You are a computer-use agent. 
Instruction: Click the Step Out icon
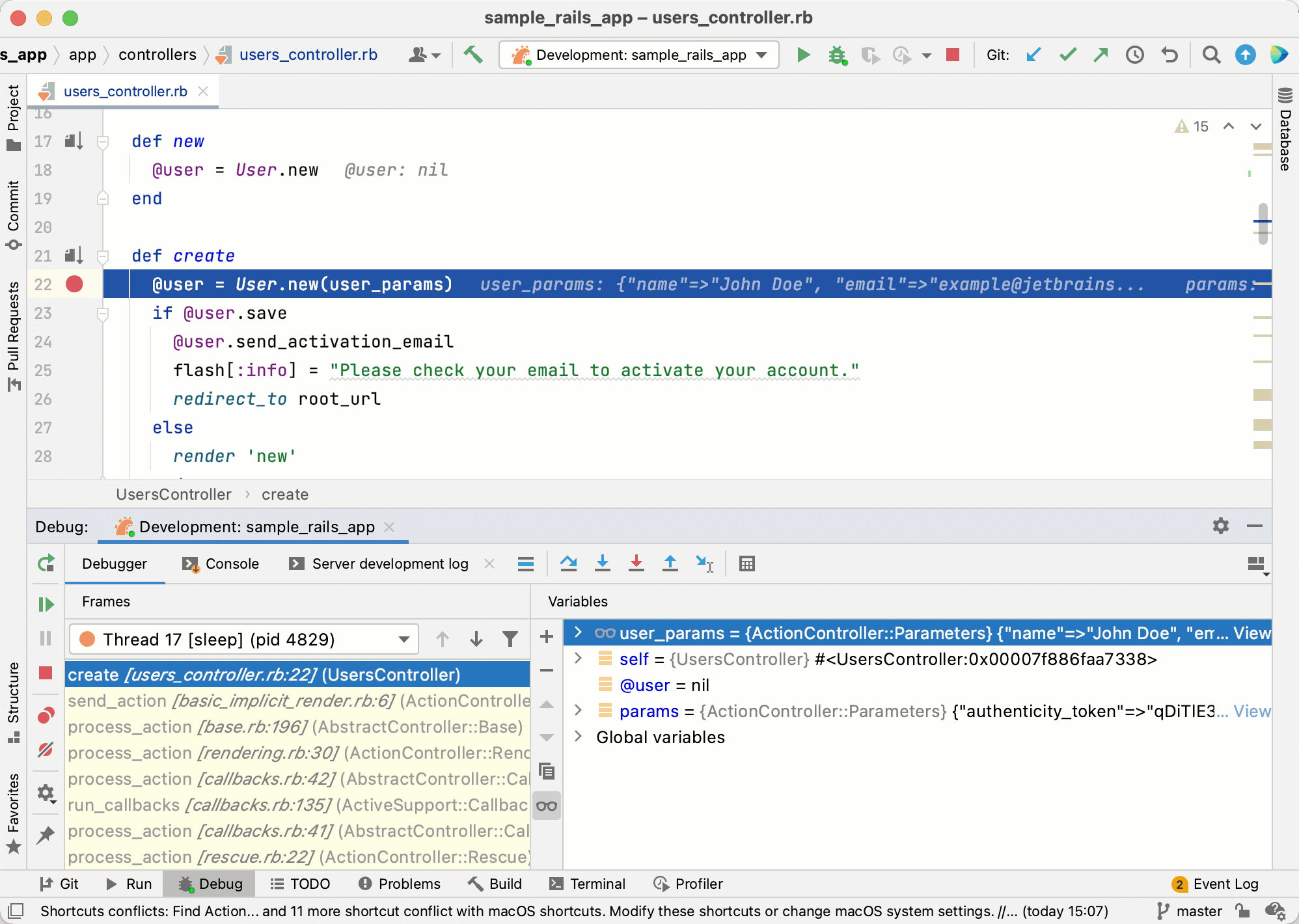click(670, 564)
